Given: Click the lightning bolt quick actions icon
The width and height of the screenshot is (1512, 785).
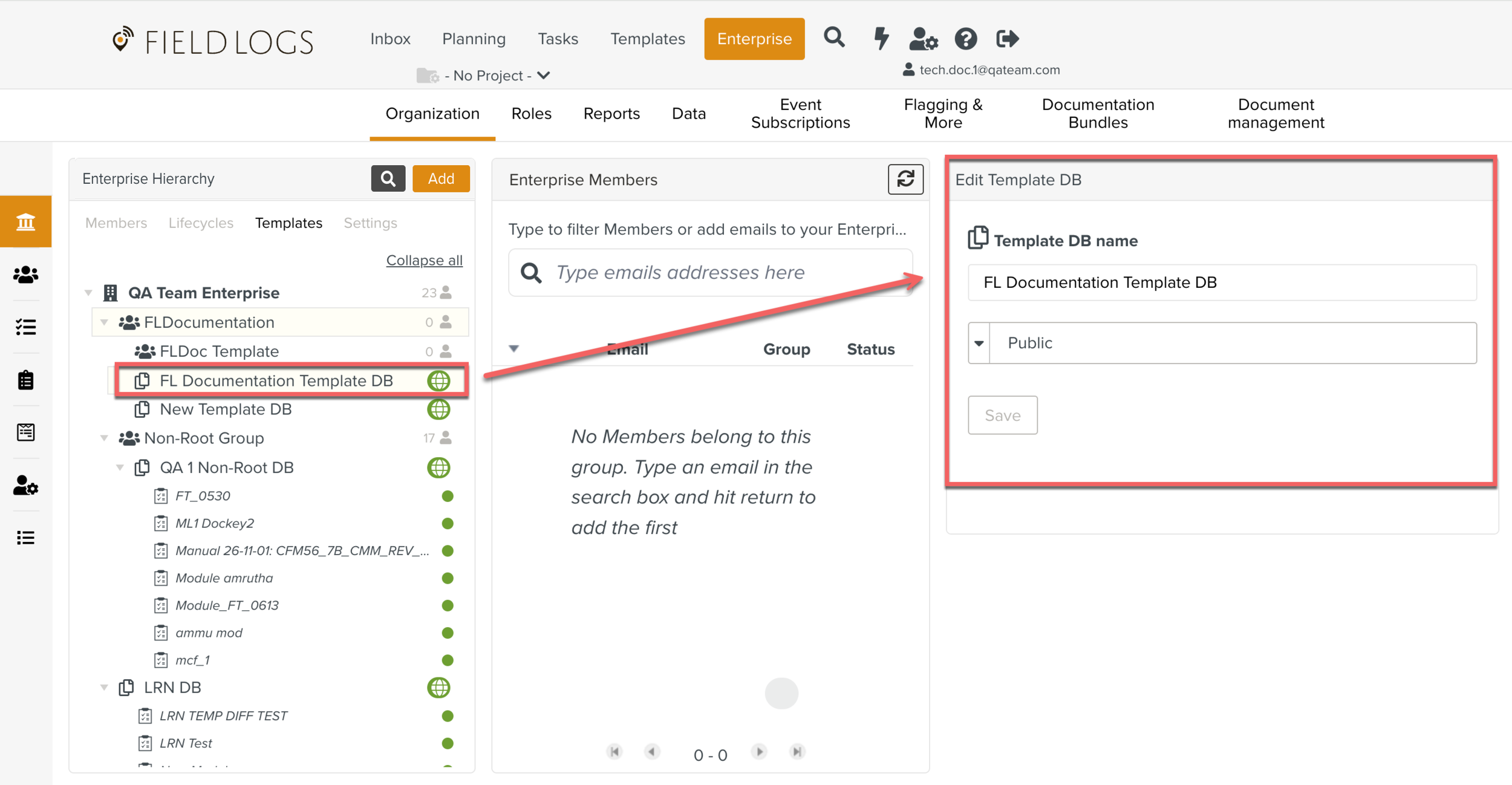Looking at the screenshot, I should (881, 38).
